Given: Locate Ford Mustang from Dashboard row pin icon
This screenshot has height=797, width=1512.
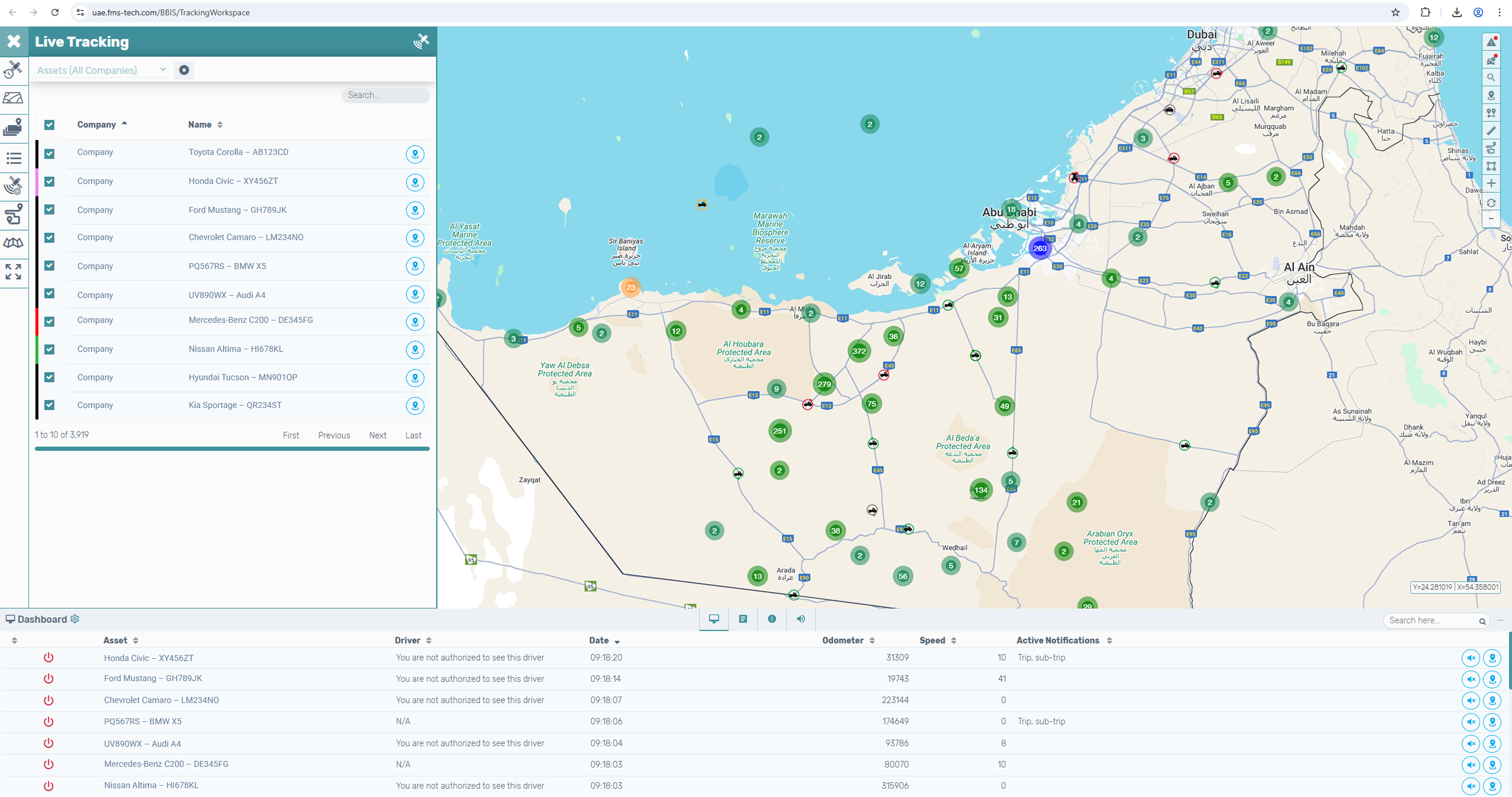Looking at the screenshot, I should (x=1492, y=679).
